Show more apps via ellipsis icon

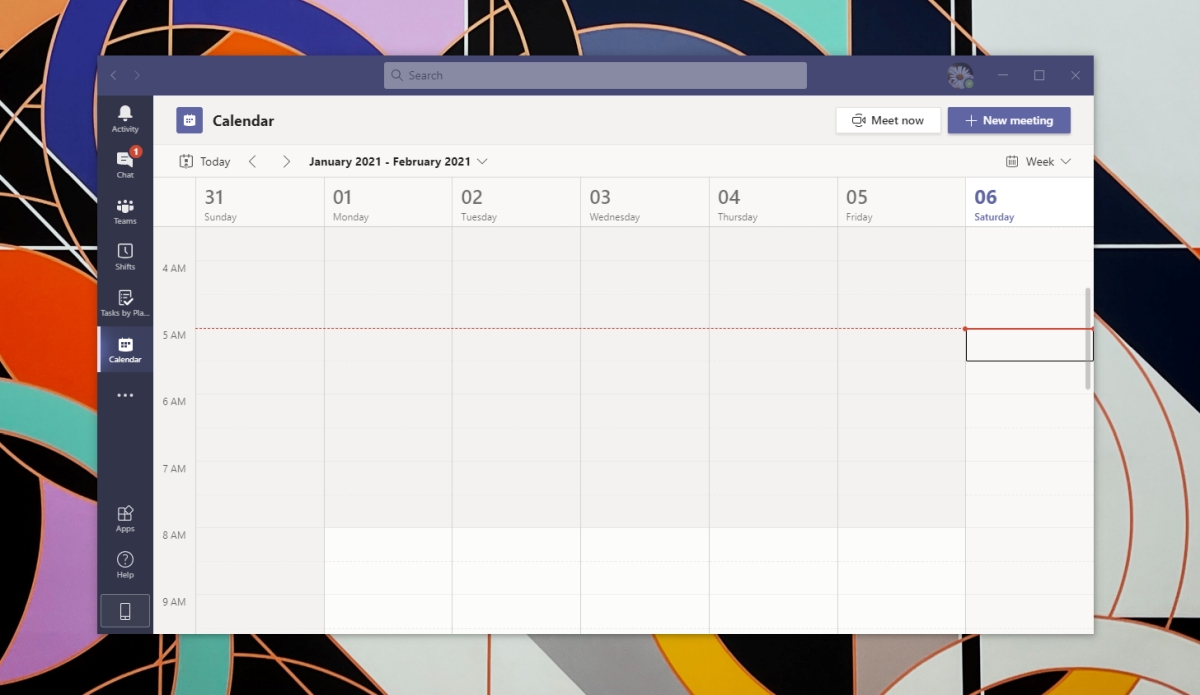[x=125, y=395]
